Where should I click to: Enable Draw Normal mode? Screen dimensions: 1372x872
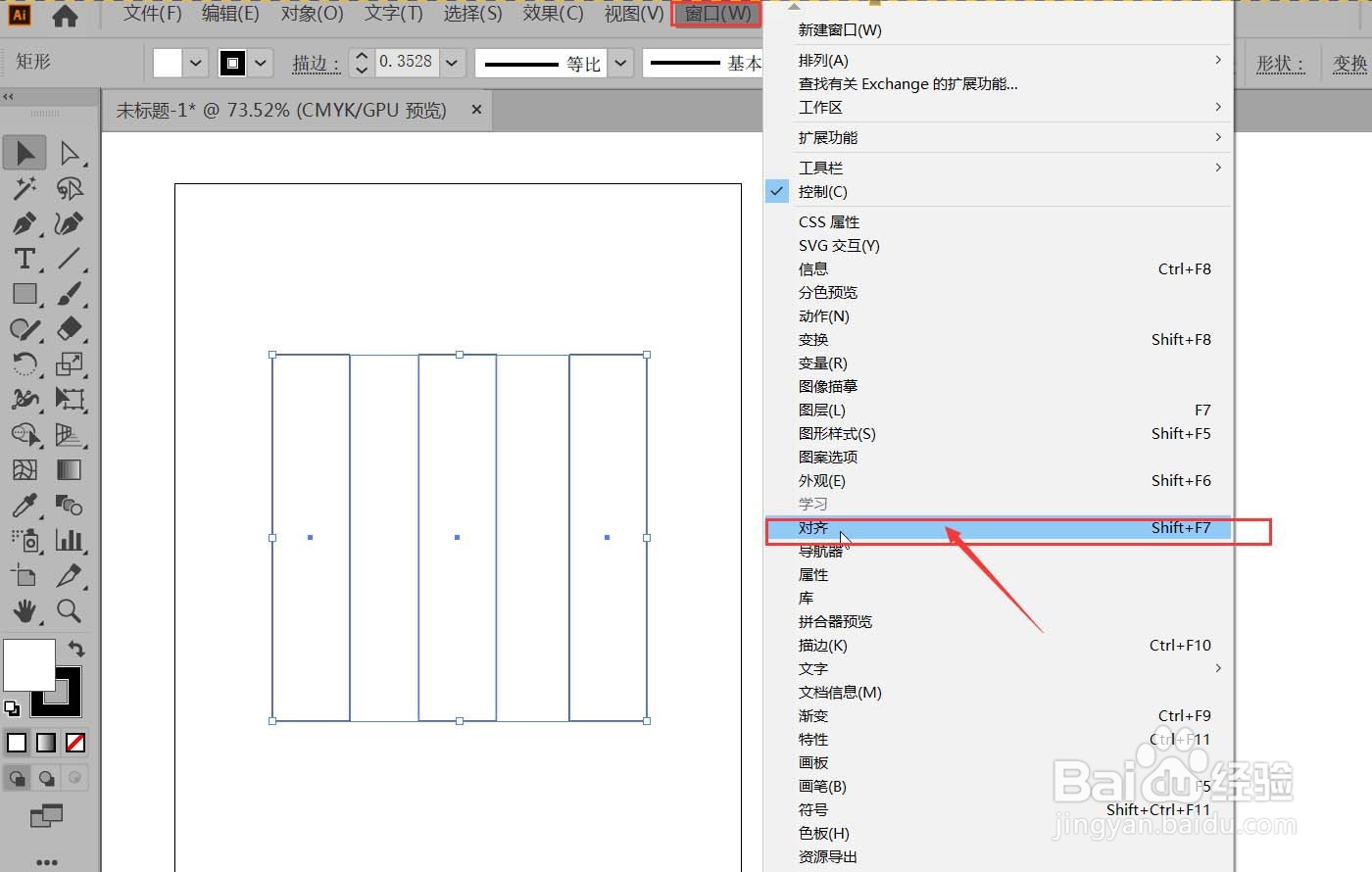pyautogui.click(x=18, y=779)
